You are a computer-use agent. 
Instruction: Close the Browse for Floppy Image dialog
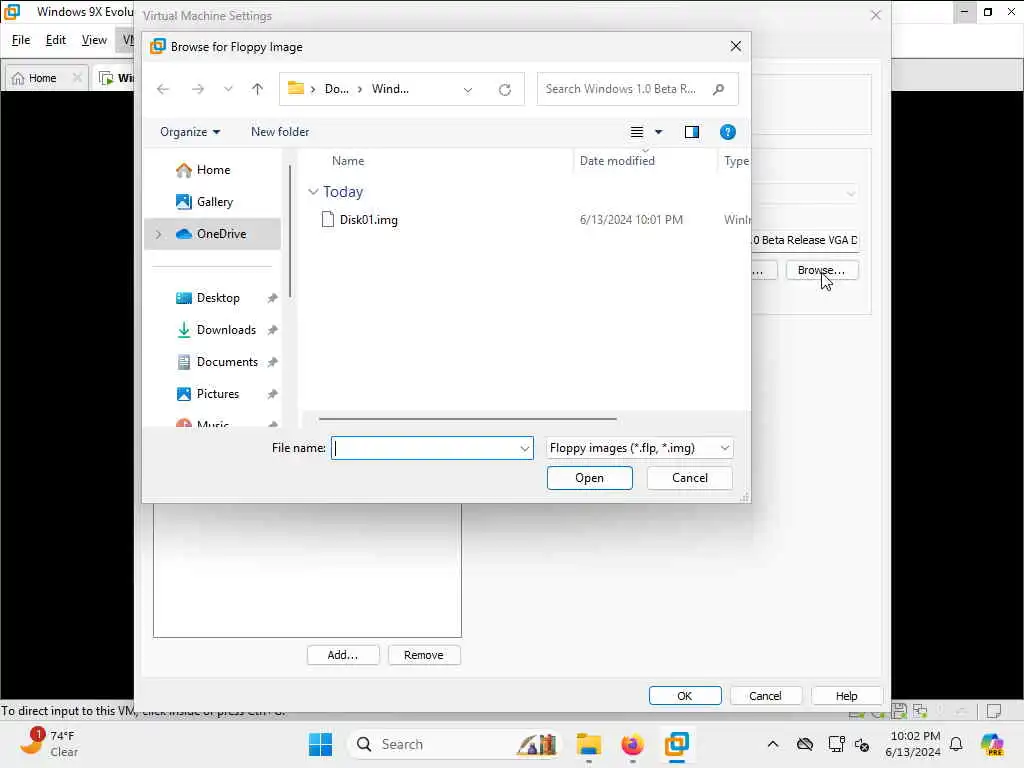(x=736, y=46)
